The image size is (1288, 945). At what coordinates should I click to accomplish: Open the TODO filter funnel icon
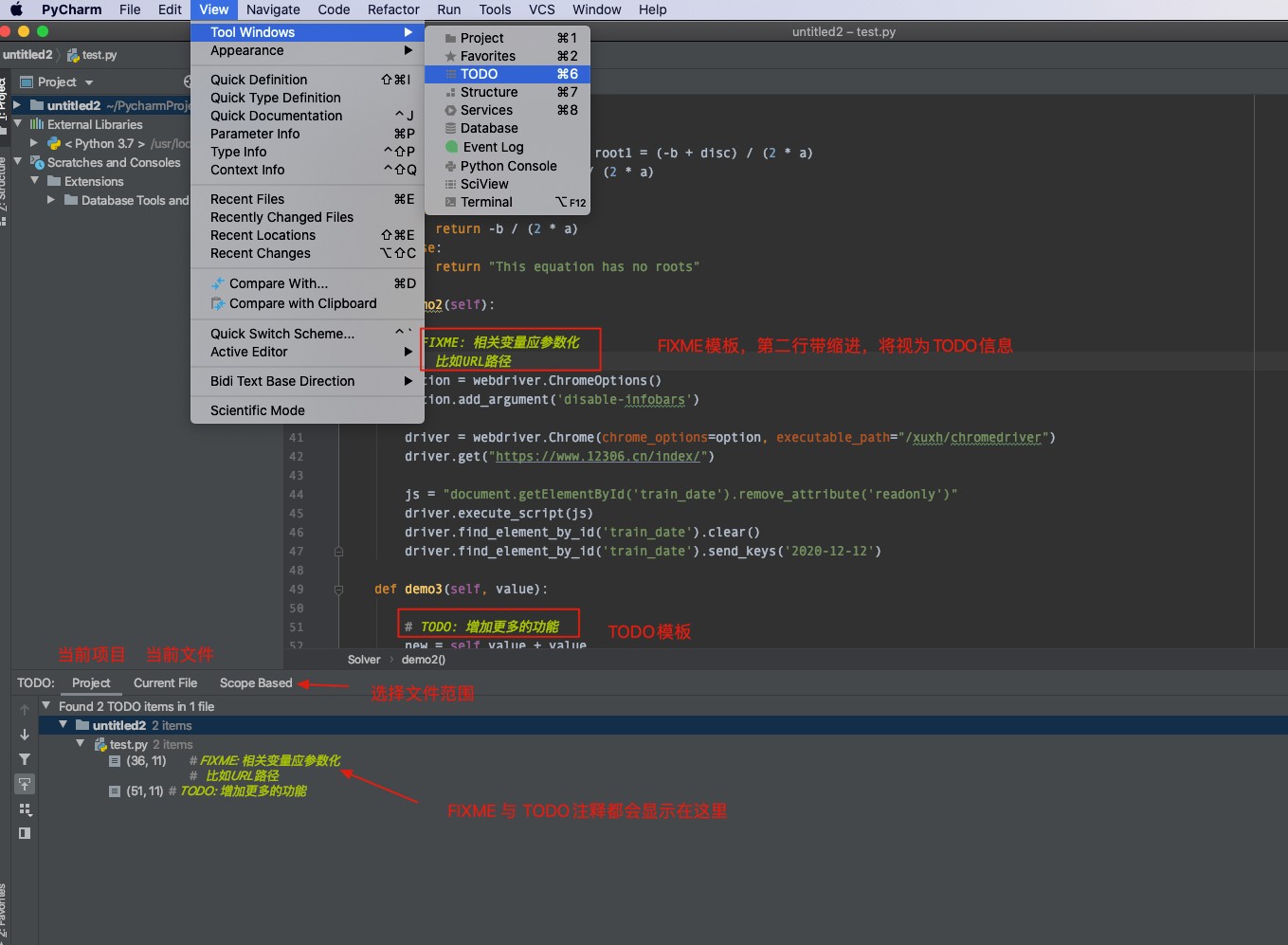click(x=25, y=759)
